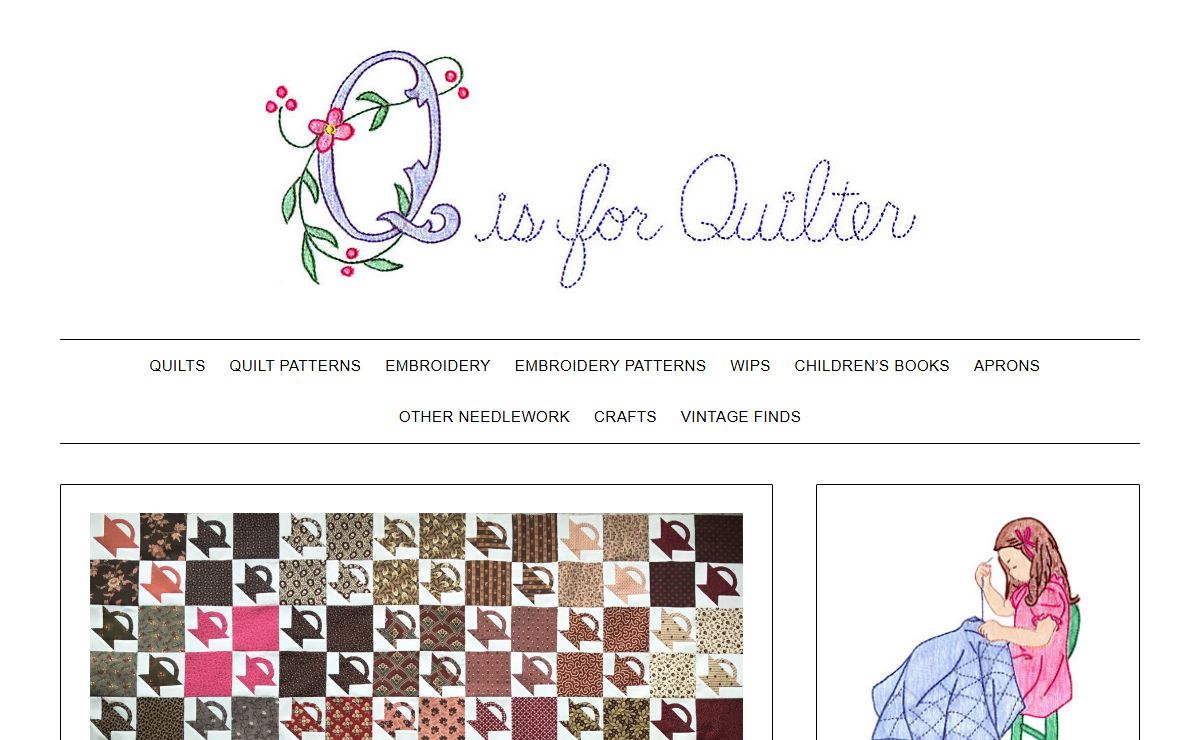Open the Quilts menu item
1200x740 pixels.
click(177, 366)
